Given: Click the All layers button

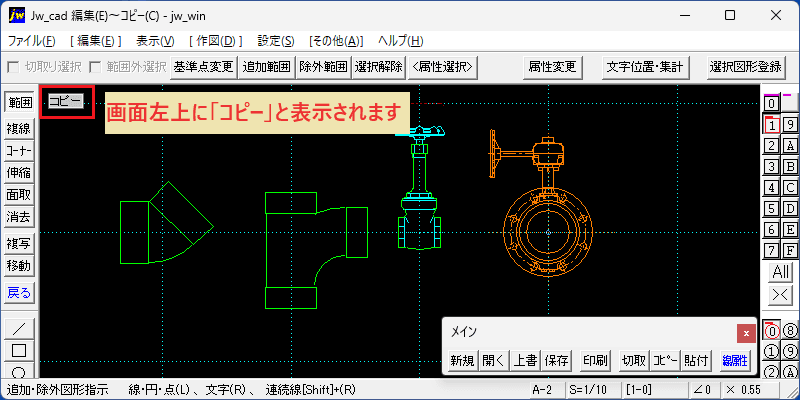Looking at the screenshot, I should [781, 272].
